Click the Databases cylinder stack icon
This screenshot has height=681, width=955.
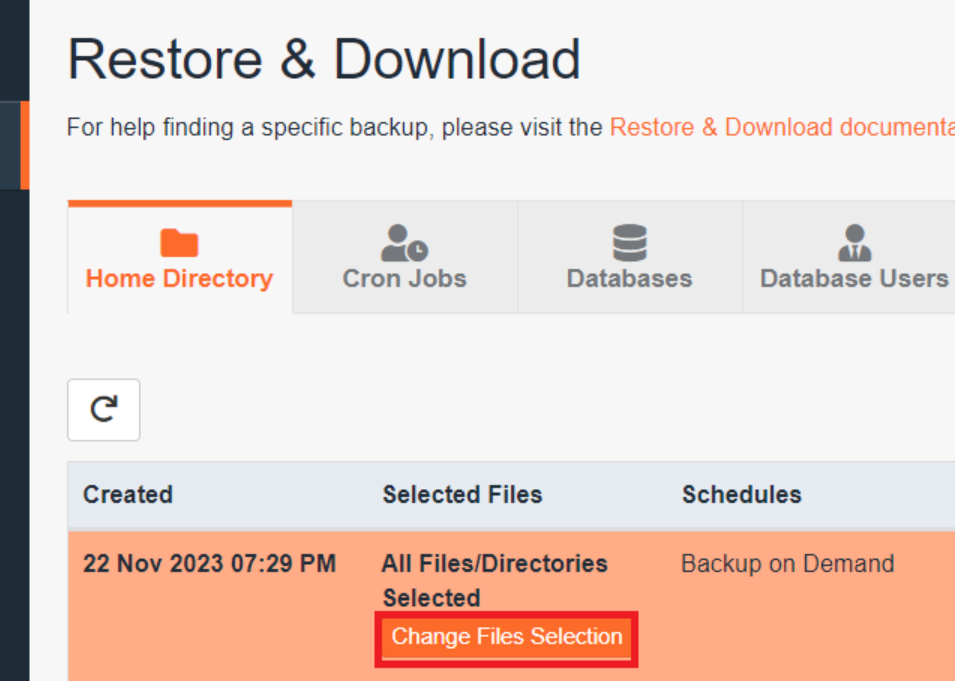pos(628,240)
